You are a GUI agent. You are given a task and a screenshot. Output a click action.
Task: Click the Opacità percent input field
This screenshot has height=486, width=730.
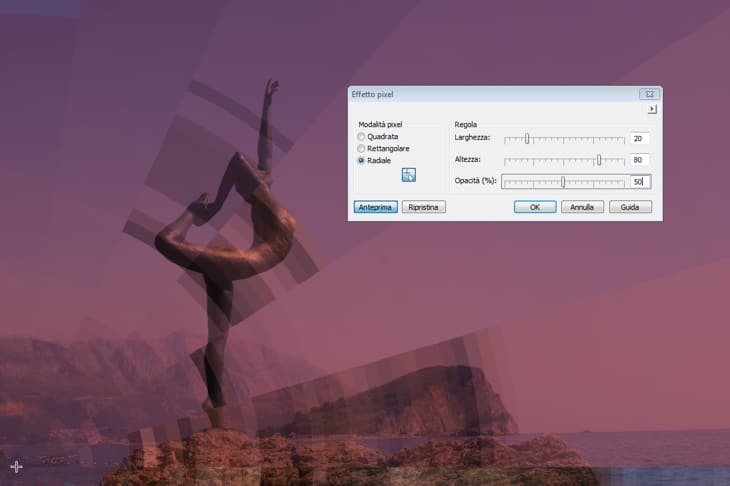click(639, 182)
